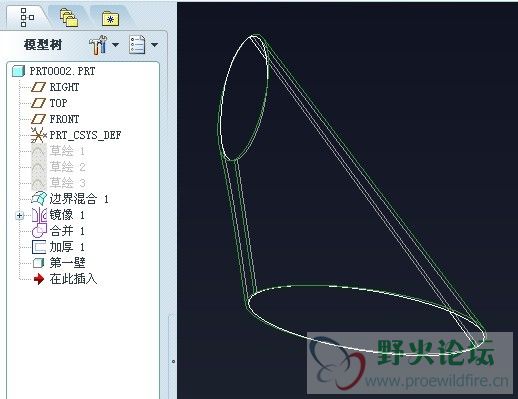The image size is (518, 399).
Task: Select the 边界混合 1 feature label
Action: click(x=79, y=199)
